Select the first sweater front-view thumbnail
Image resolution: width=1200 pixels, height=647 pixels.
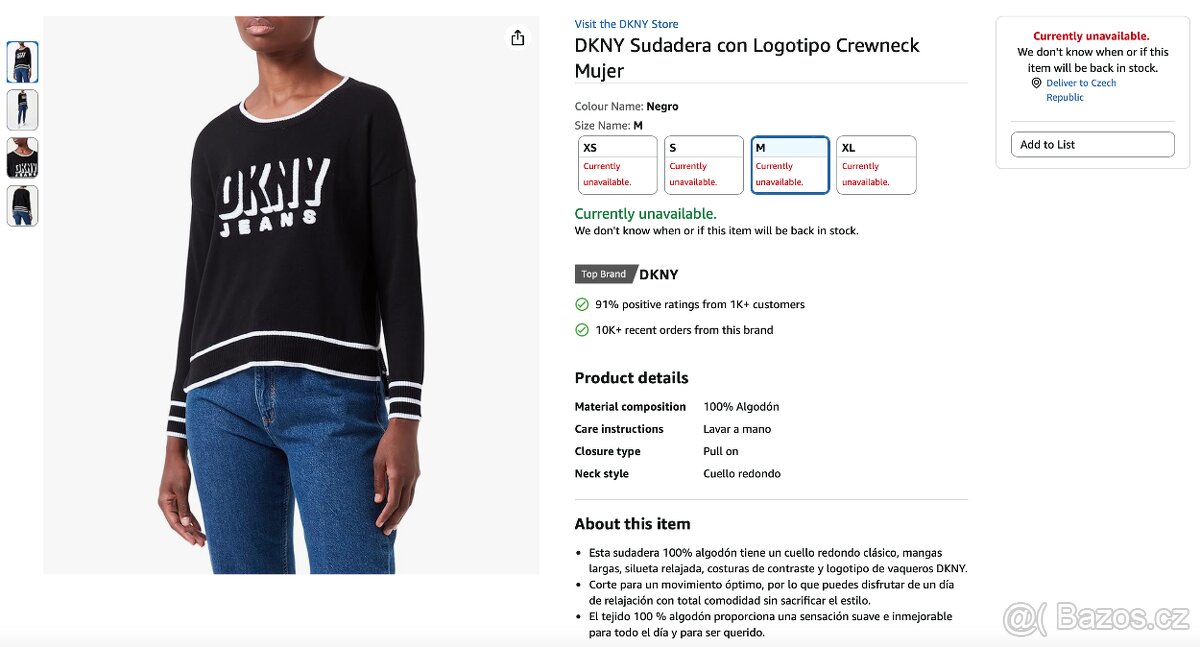click(x=22, y=62)
